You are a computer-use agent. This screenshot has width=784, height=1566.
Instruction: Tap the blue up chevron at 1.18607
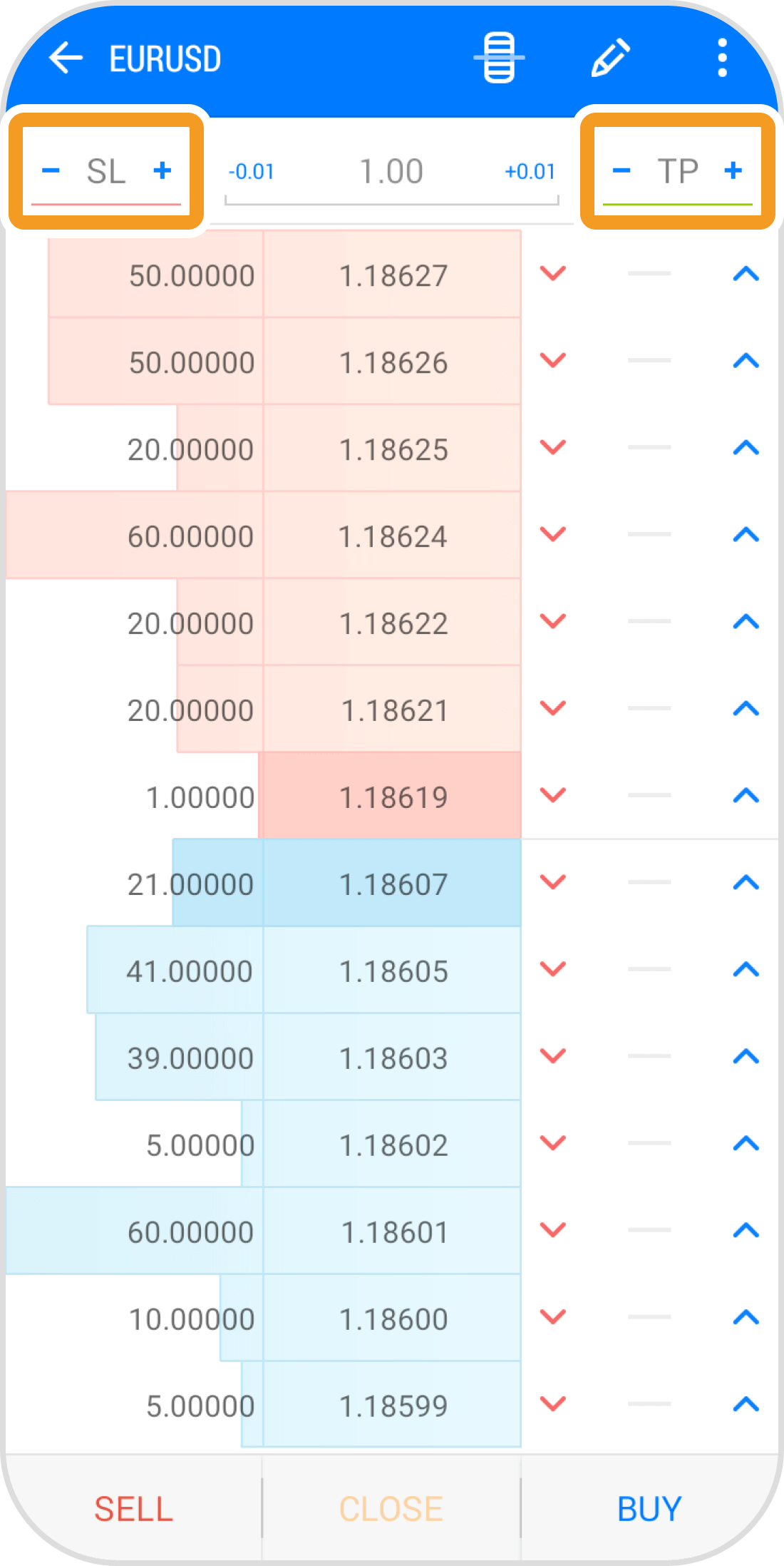746,883
